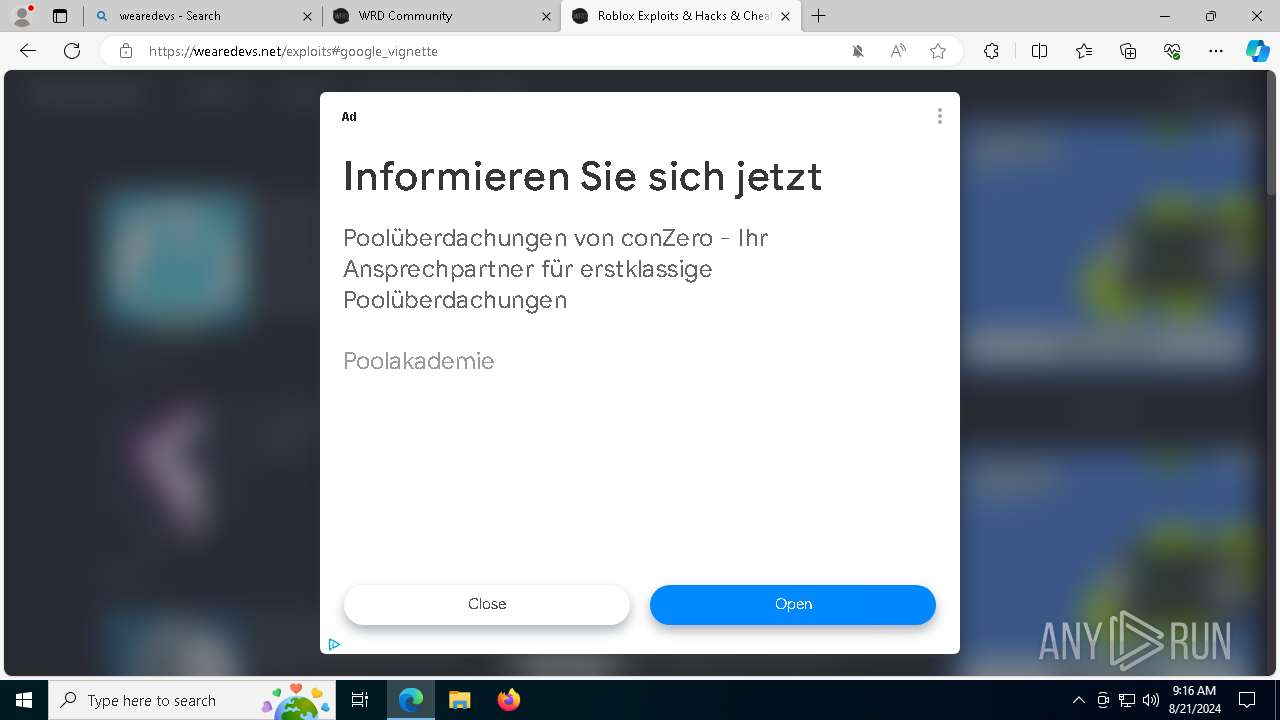Open the Split screen icon
This screenshot has width=1280, height=720.
(1039, 51)
